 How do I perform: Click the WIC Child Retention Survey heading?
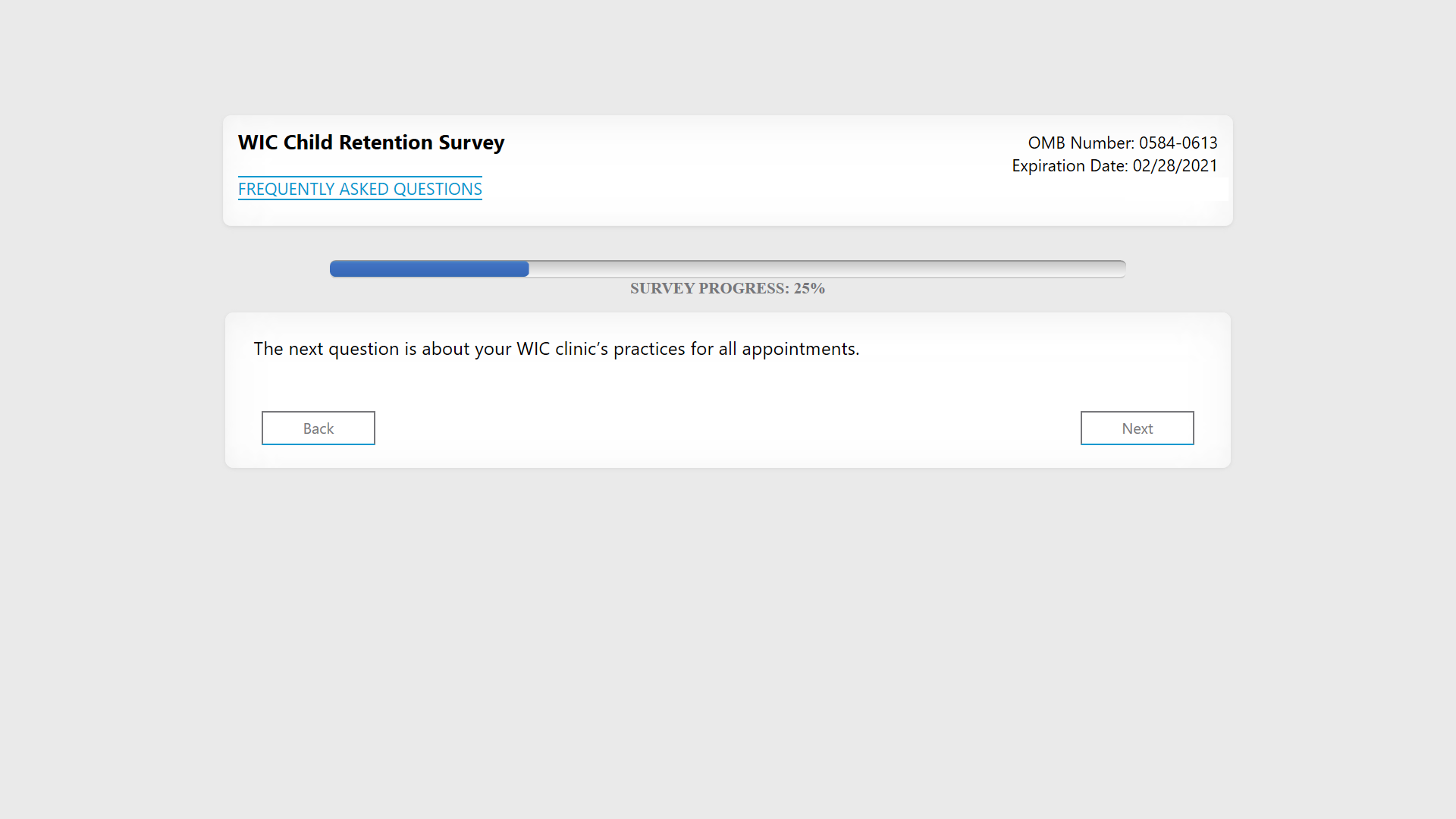coord(371,143)
